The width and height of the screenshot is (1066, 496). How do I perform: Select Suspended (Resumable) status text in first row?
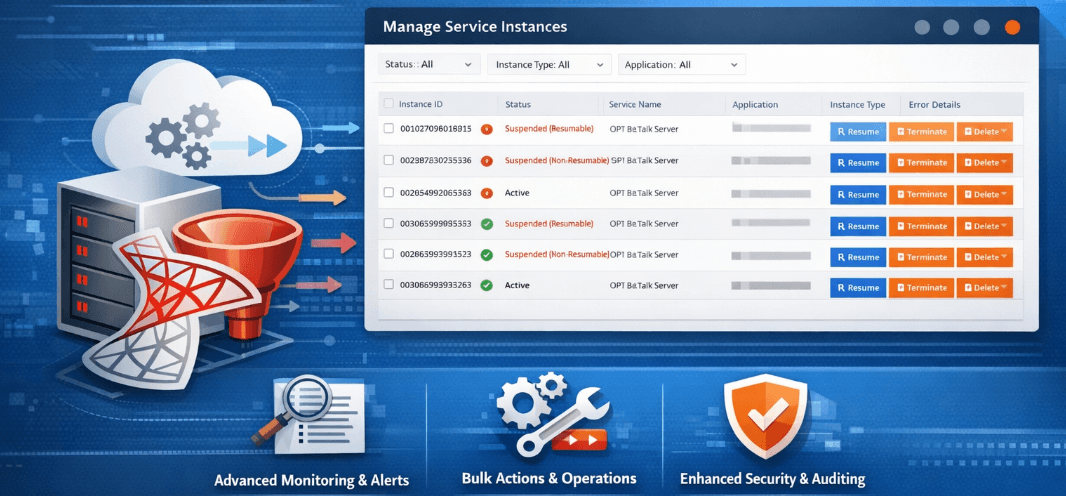click(x=549, y=128)
